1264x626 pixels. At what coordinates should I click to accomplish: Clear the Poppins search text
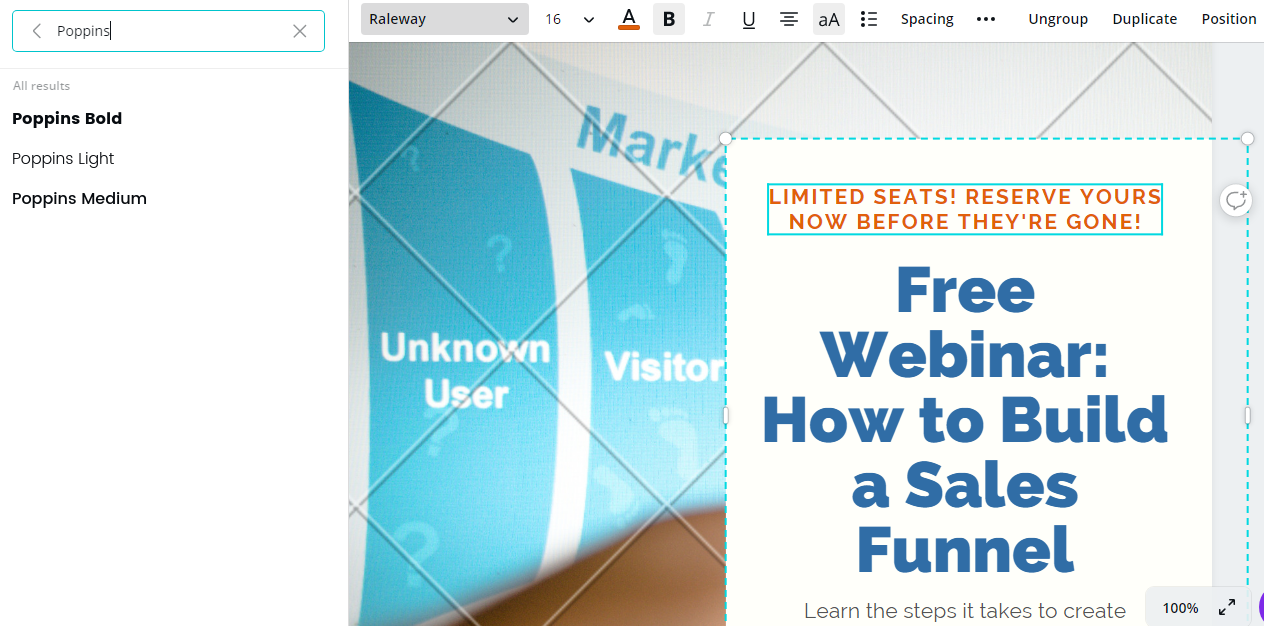[x=300, y=31]
